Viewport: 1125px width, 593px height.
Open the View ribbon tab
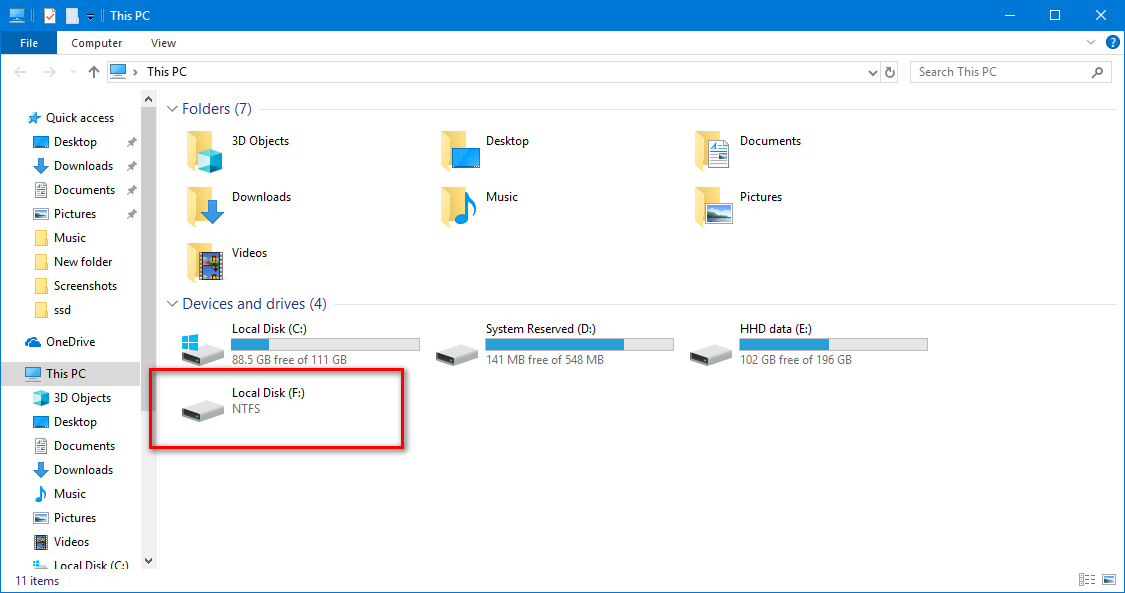point(163,43)
